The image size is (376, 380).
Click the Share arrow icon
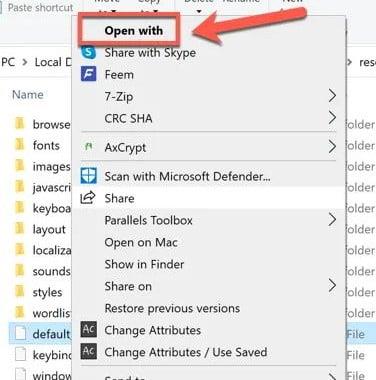tap(88, 198)
